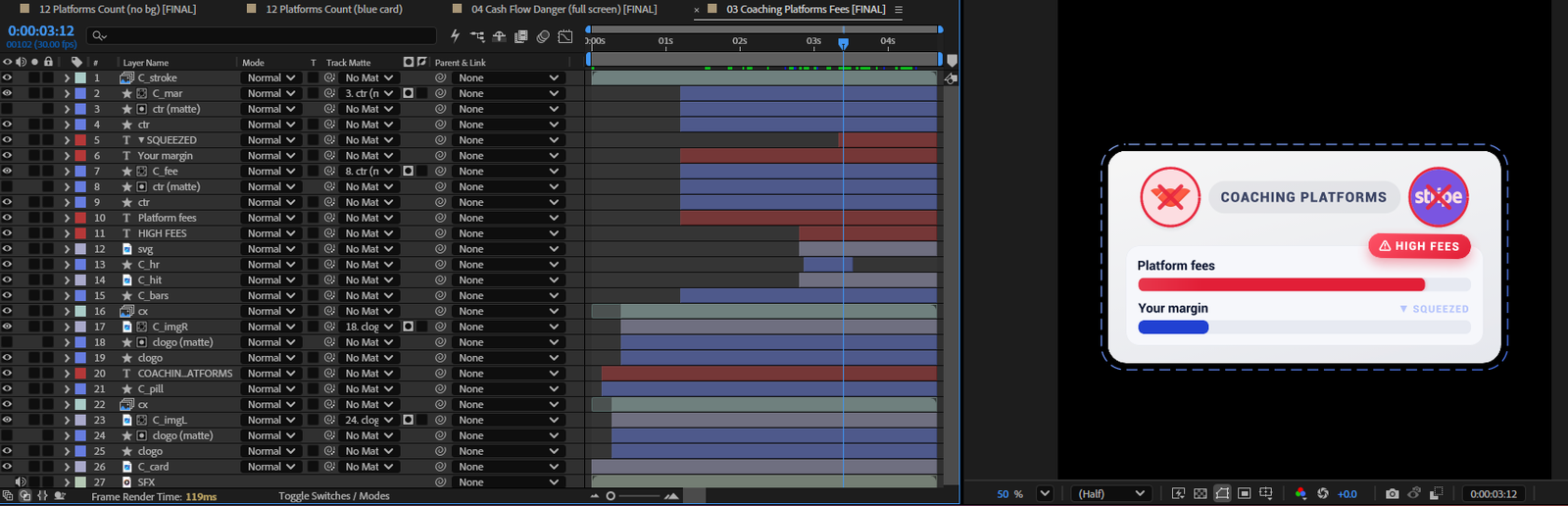Image resolution: width=1568 pixels, height=506 pixels.
Task: Toggle visibility of HIGH FEES layer
Action: [7, 233]
